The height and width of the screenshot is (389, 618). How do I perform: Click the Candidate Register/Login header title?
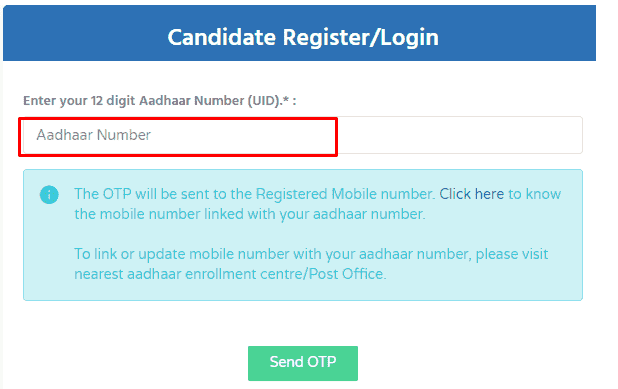303,37
